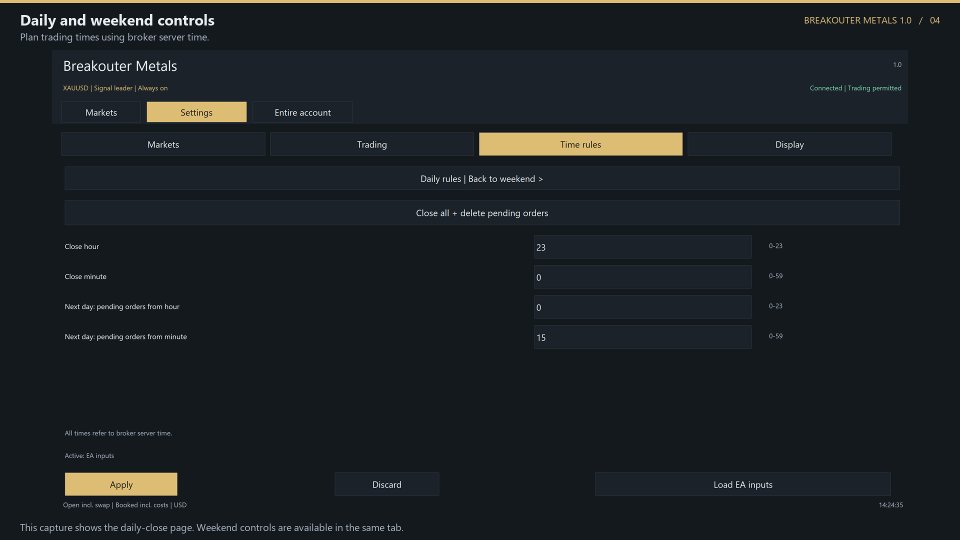Click Next day: pending orders from minute label

click(126, 336)
